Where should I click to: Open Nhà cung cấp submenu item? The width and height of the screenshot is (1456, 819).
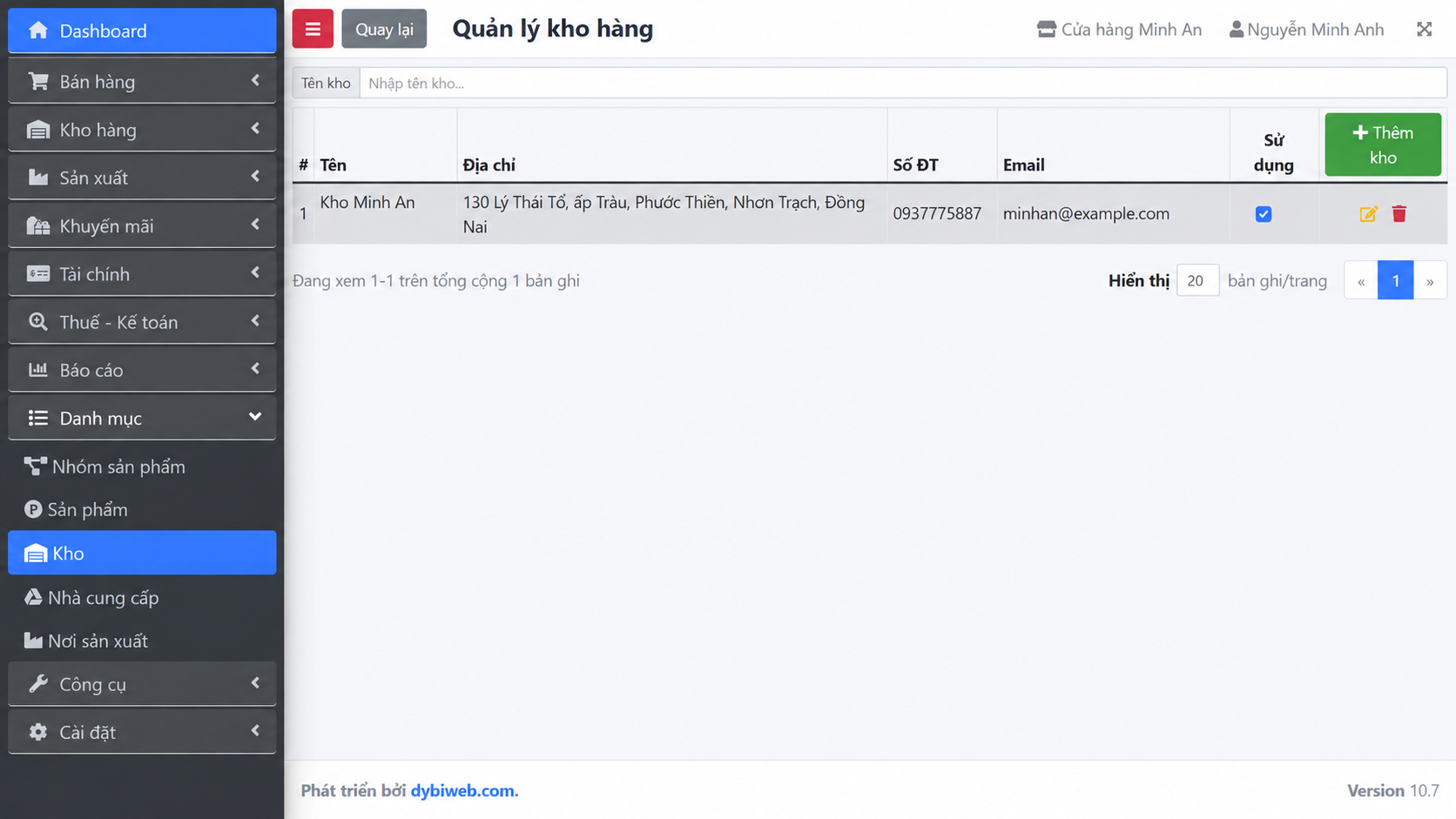tap(142, 598)
